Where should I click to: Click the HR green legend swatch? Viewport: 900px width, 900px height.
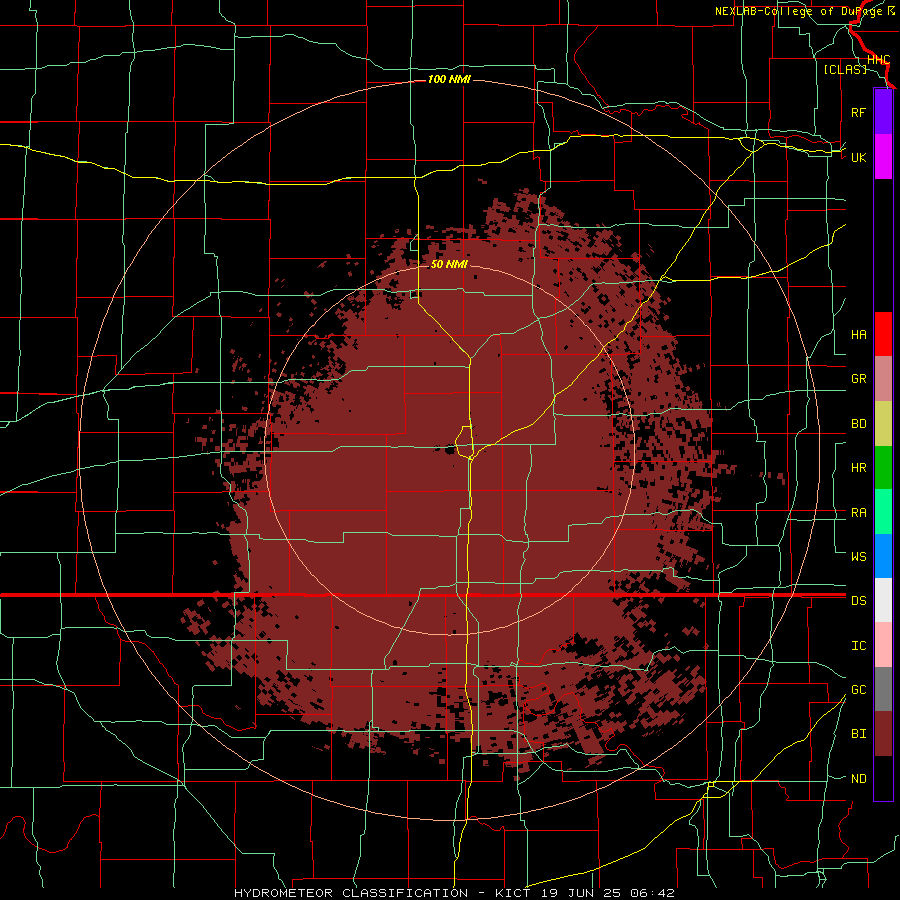tap(883, 468)
